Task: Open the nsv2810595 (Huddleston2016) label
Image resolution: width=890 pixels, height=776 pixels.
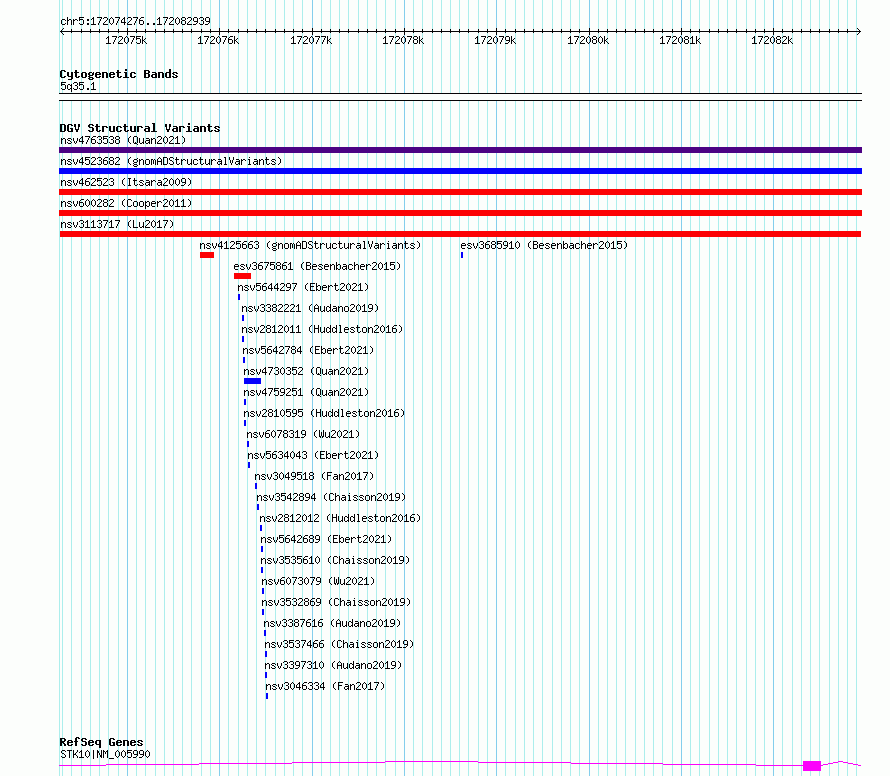Action: coord(325,413)
